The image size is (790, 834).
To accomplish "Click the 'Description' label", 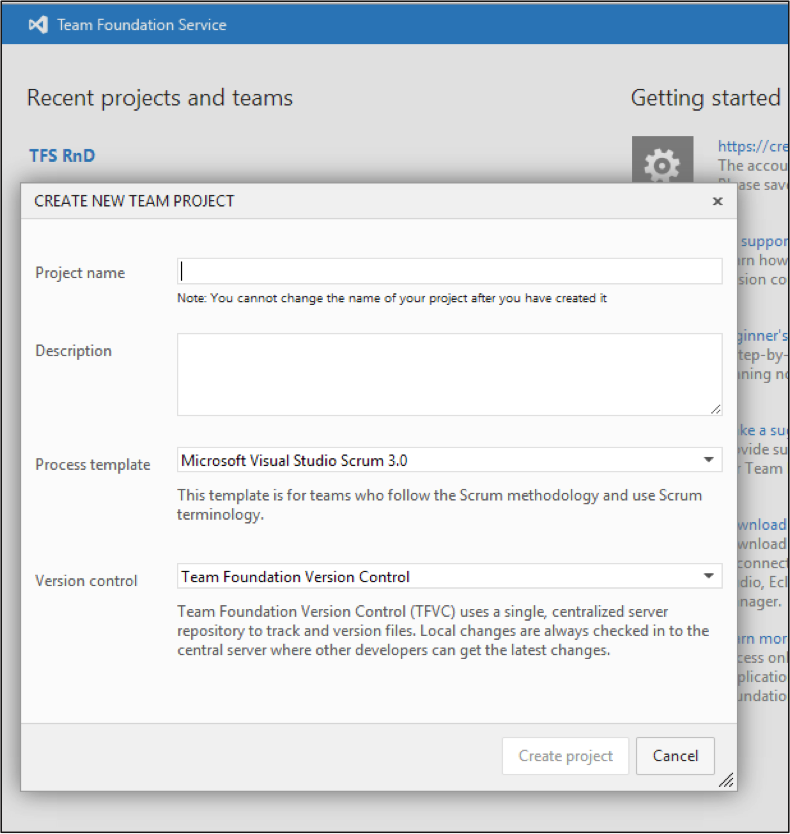I will click(x=73, y=351).
